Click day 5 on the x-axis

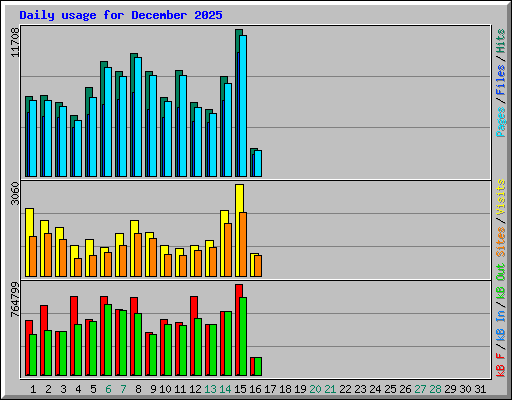point(93,389)
